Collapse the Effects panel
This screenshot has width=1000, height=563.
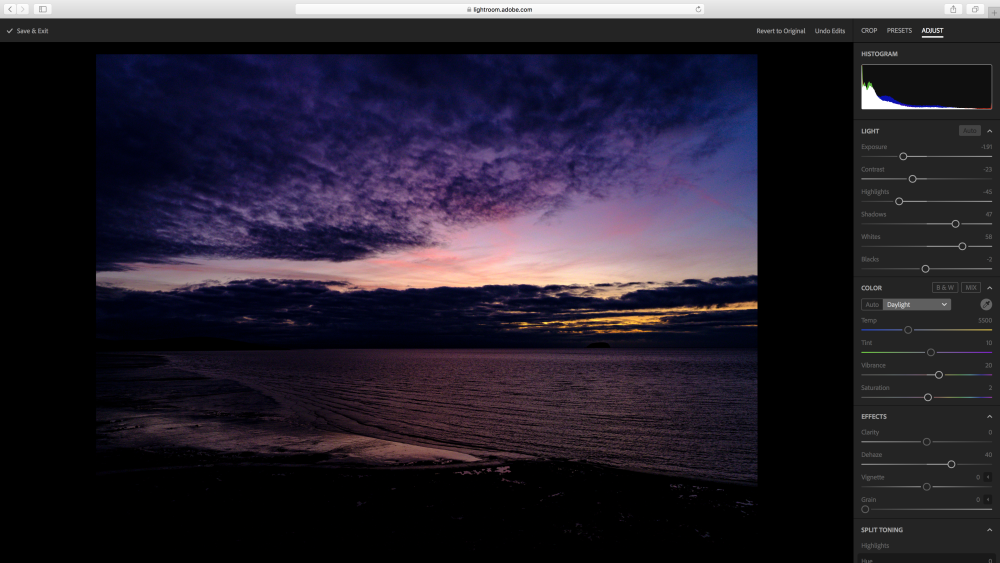[x=989, y=416]
